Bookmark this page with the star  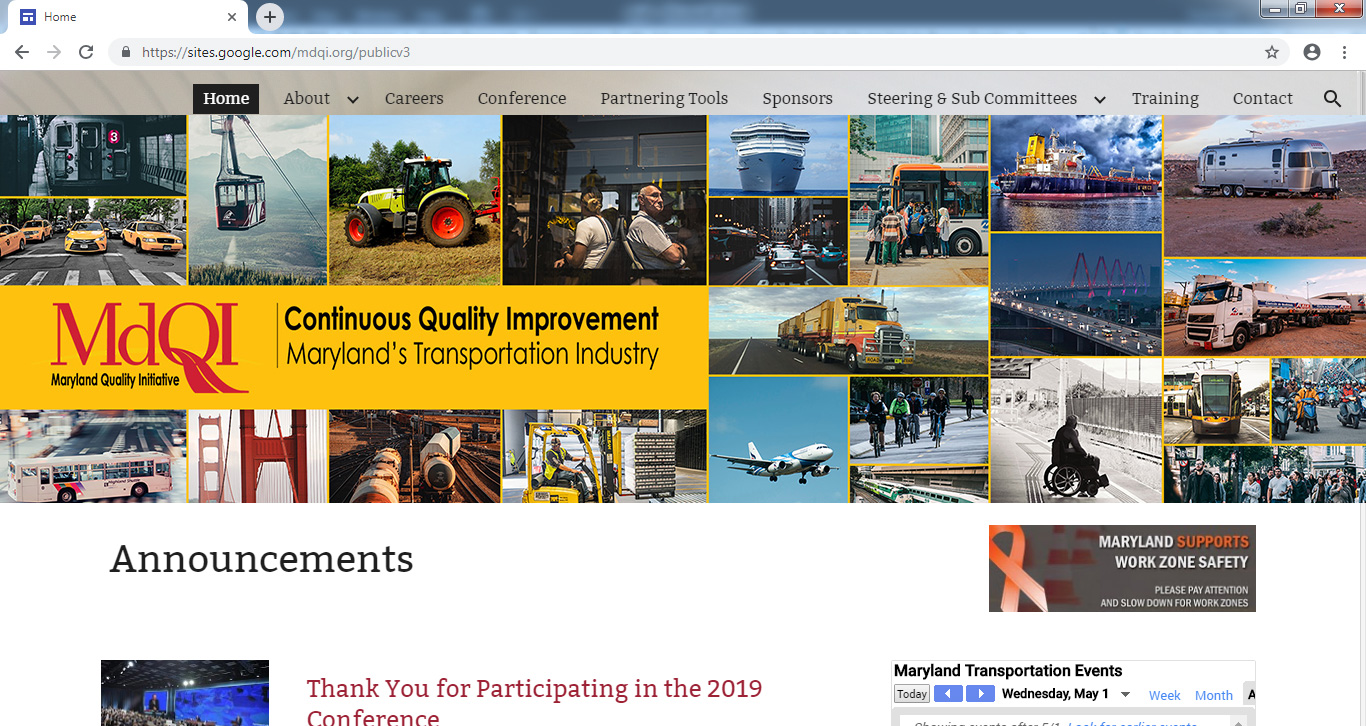[1272, 52]
